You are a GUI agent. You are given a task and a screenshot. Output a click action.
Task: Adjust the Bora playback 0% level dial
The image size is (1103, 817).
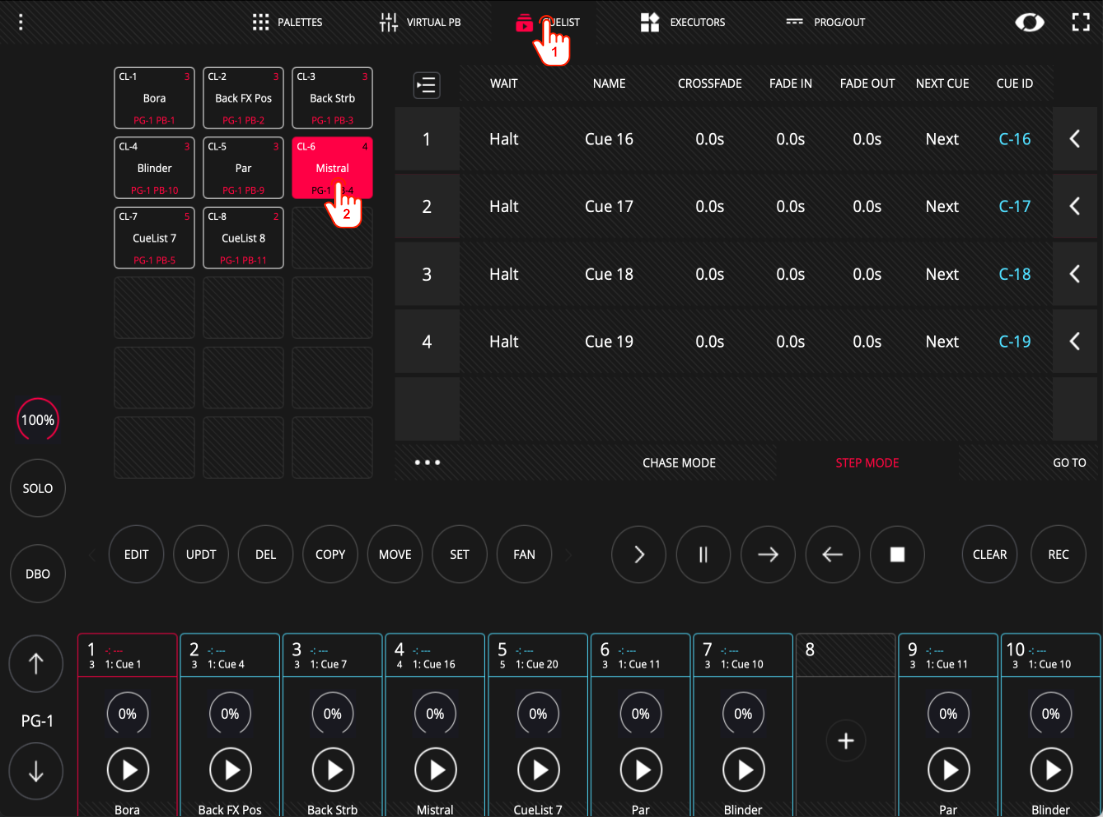click(127, 714)
